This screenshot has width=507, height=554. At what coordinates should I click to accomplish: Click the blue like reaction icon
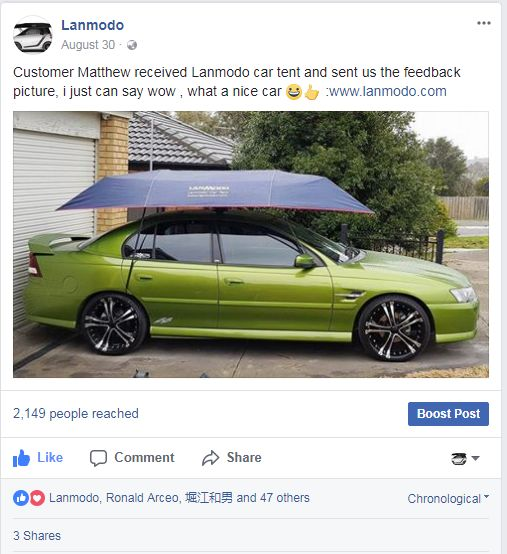pos(20,498)
